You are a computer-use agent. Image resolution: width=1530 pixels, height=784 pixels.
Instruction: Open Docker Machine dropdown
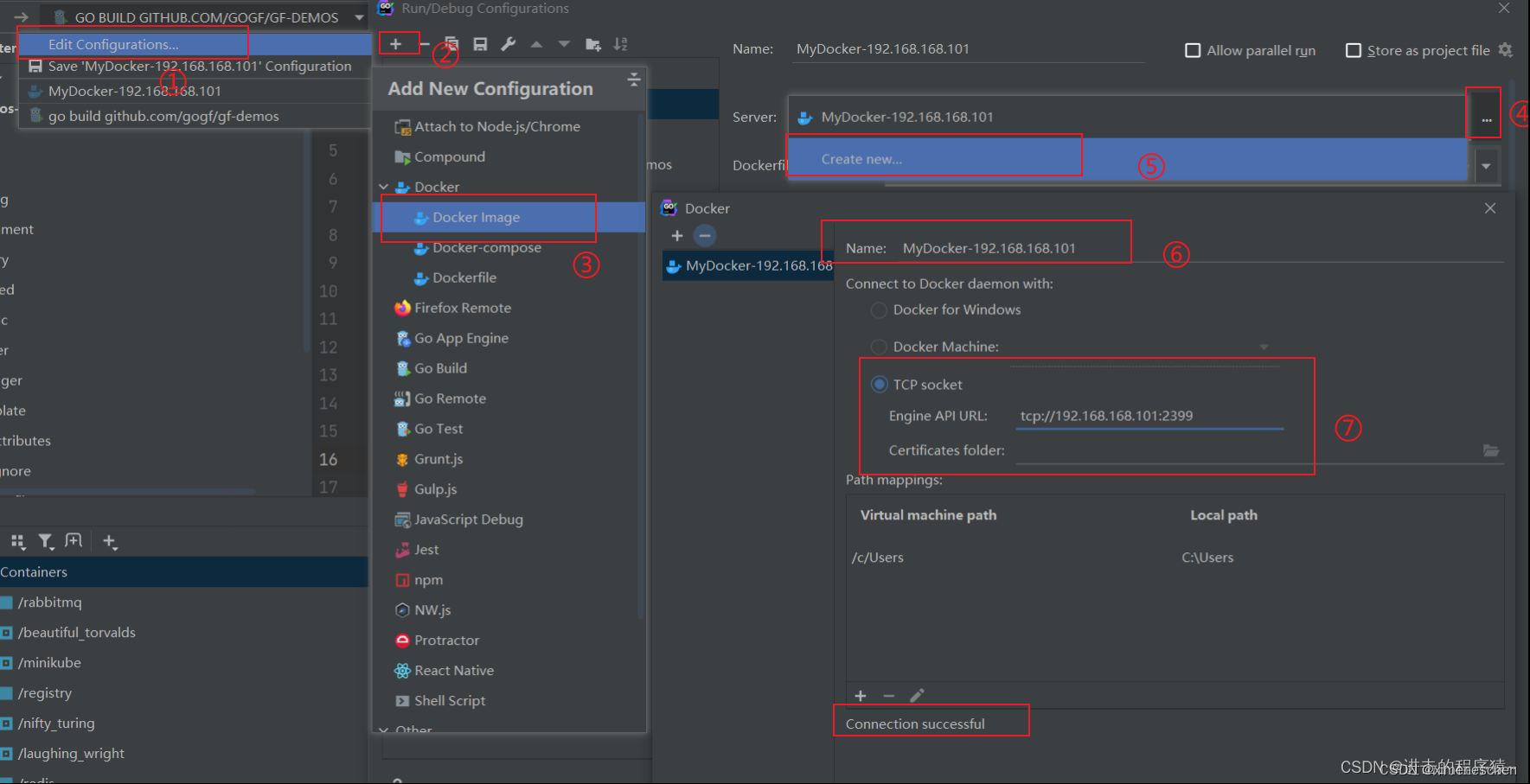[x=1264, y=347]
